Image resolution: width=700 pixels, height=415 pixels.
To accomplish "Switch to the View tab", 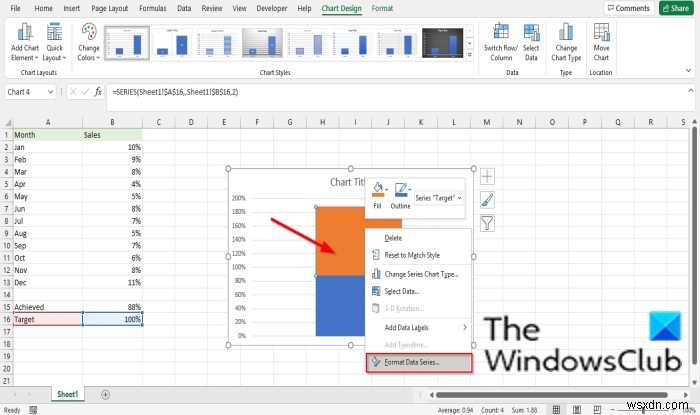I will (x=239, y=8).
